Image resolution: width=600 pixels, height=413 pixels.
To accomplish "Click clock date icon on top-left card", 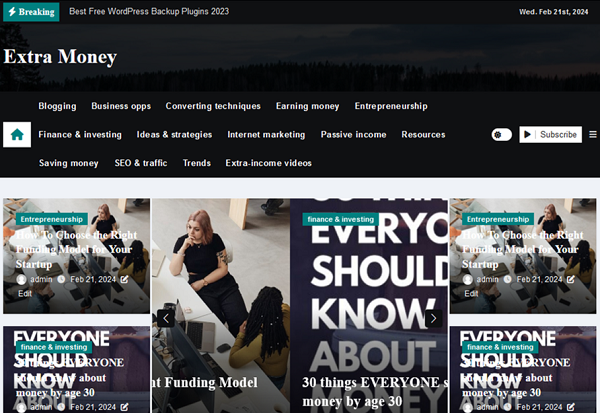I will tap(61, 279).
